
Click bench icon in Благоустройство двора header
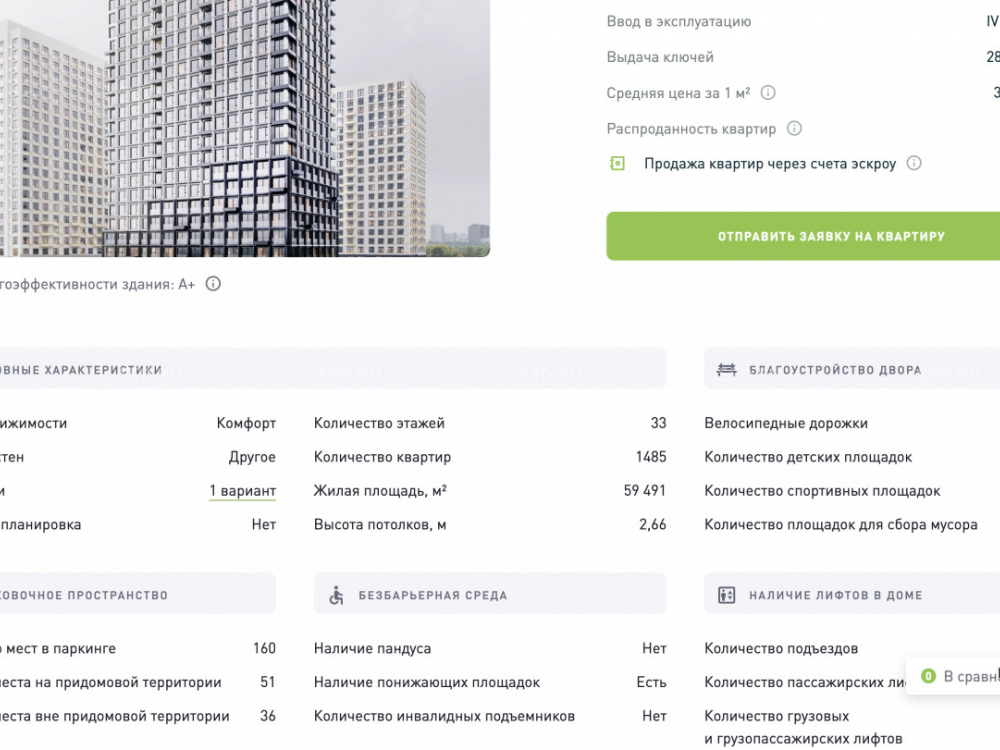click(x=727, y=370)
